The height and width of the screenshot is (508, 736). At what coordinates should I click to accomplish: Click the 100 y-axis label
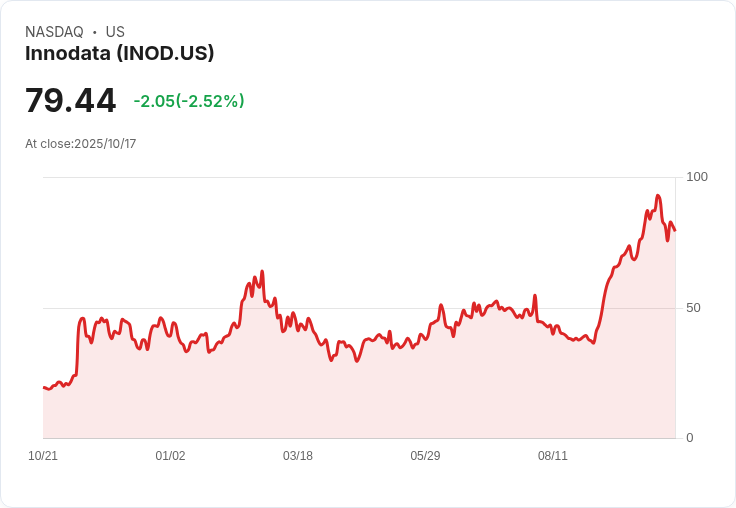point(696,177)
